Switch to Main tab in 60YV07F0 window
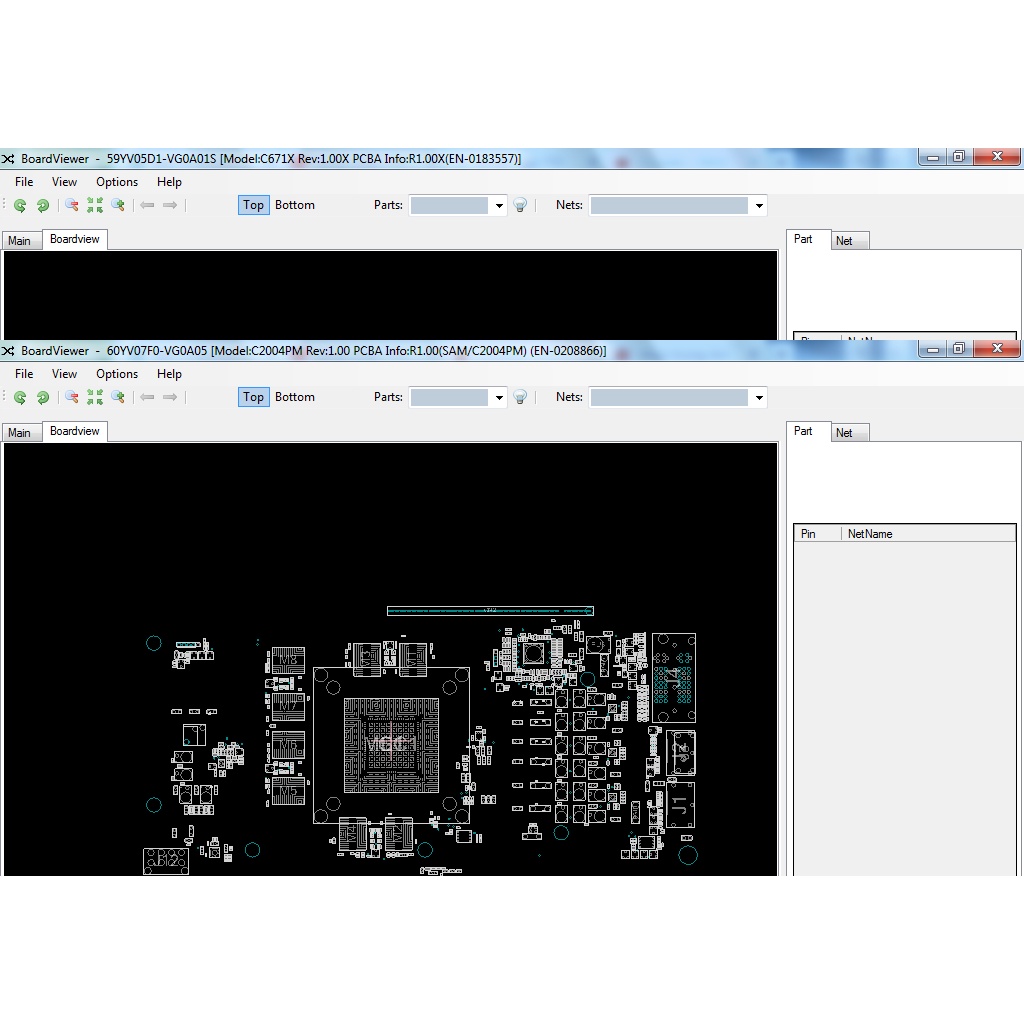1024x1024 pixels. pyautogui.click(x=20, y=433)
